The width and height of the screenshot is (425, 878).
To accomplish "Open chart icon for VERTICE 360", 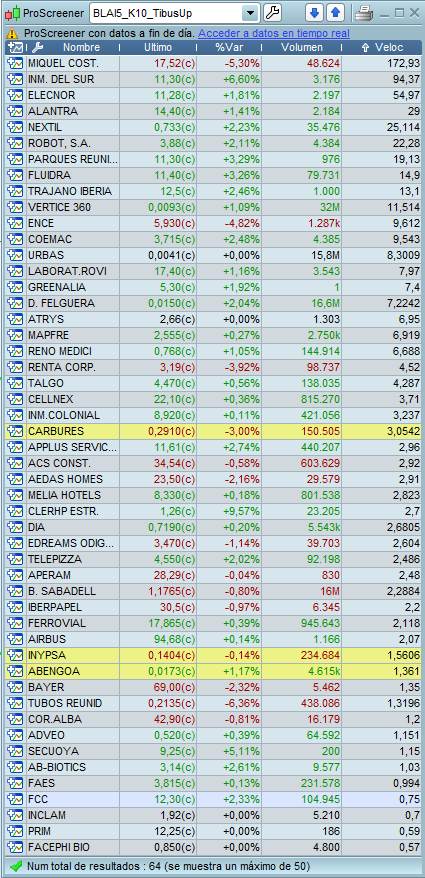I will pyautogui.click(x=14, y=207).
